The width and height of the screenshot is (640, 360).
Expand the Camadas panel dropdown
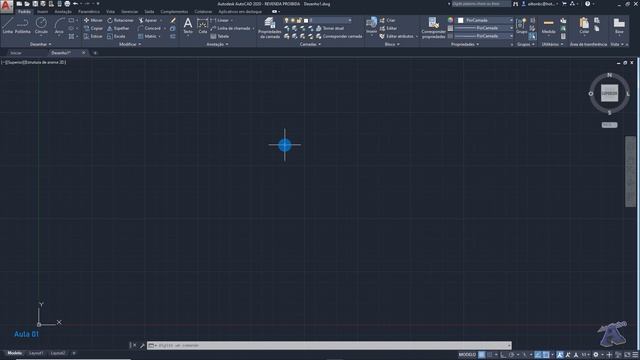pyautogui.click(x=310, y=44)
